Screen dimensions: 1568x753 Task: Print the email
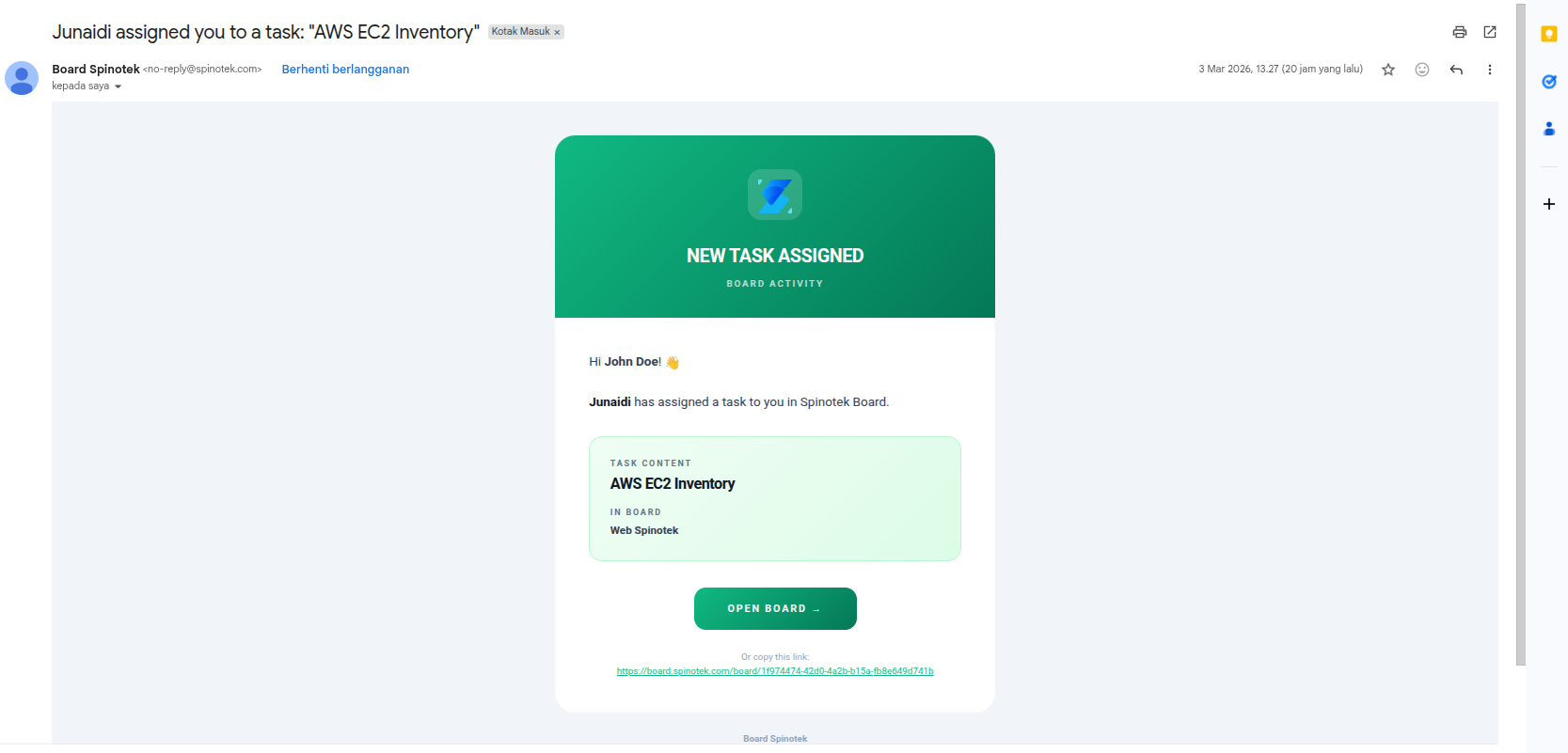point(1460,31)
